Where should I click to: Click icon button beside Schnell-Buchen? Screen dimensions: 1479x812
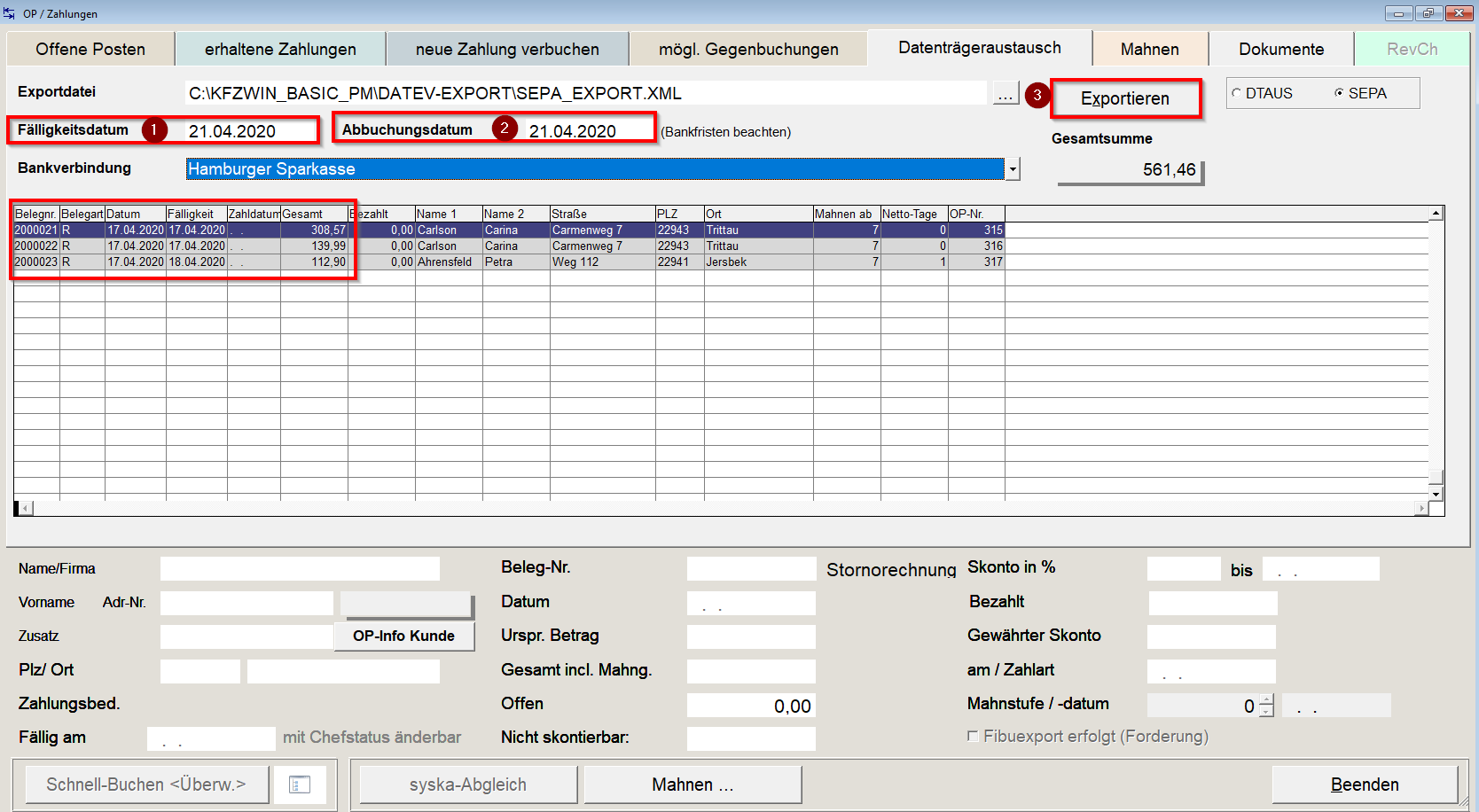point(300,785)
